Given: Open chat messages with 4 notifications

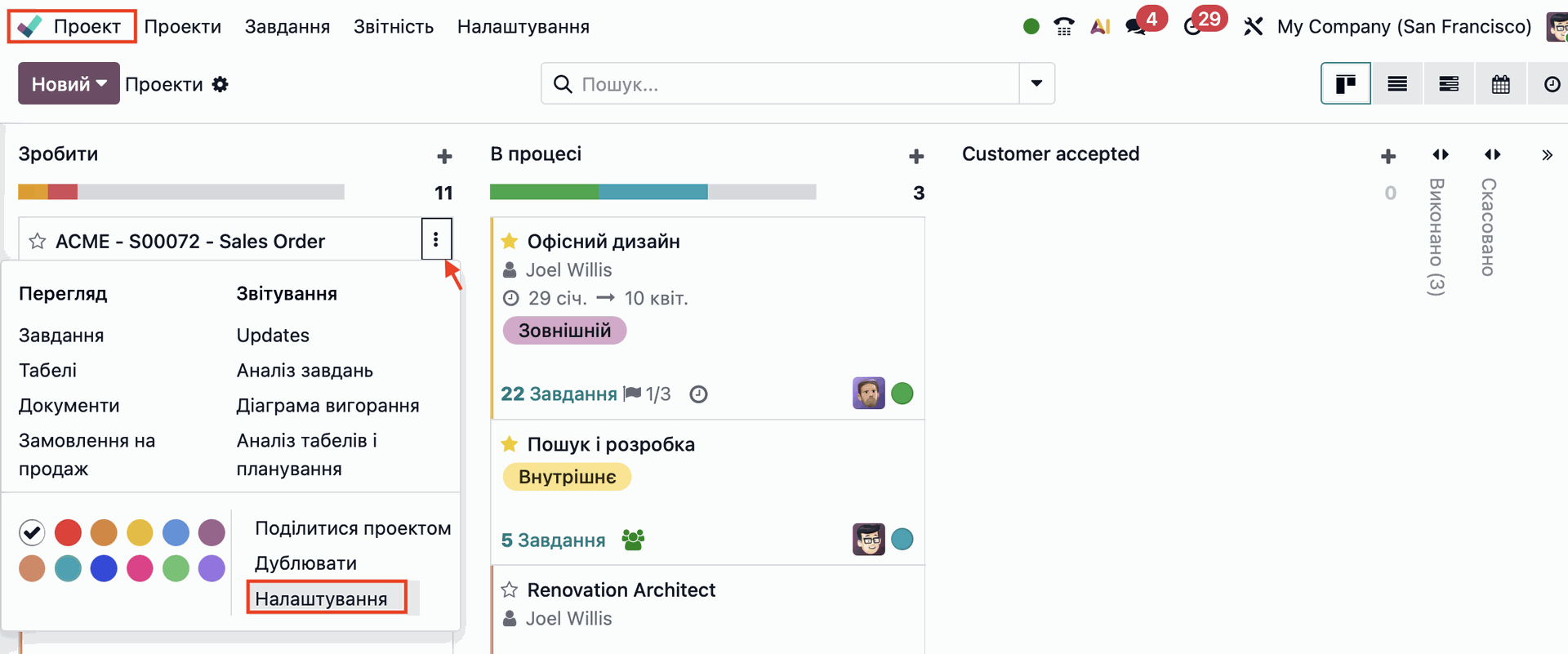Looking at the screenshot, I should pyautogui.click(x=1135, y=27).
